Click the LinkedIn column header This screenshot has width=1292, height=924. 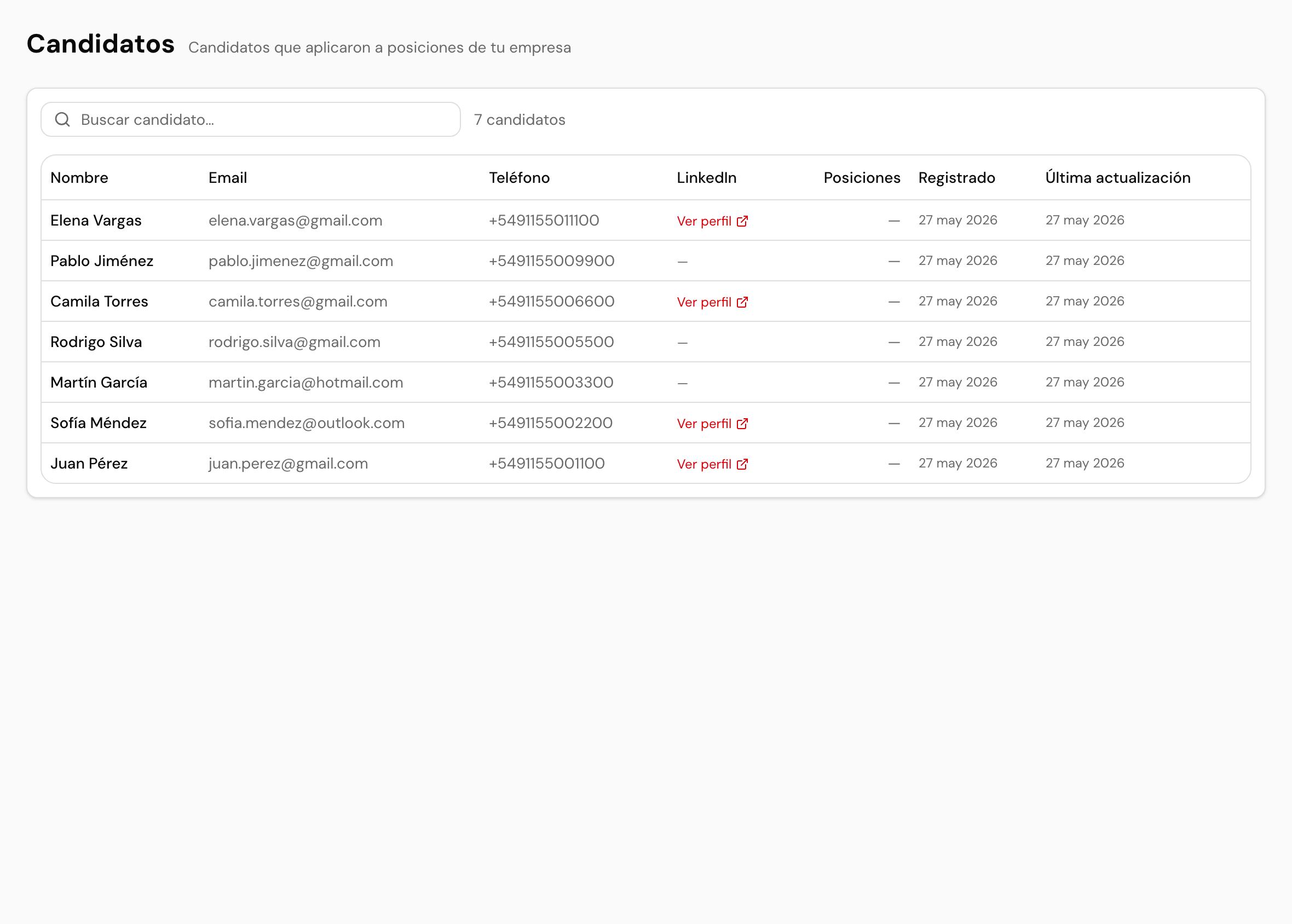click(x=707, y=177)
